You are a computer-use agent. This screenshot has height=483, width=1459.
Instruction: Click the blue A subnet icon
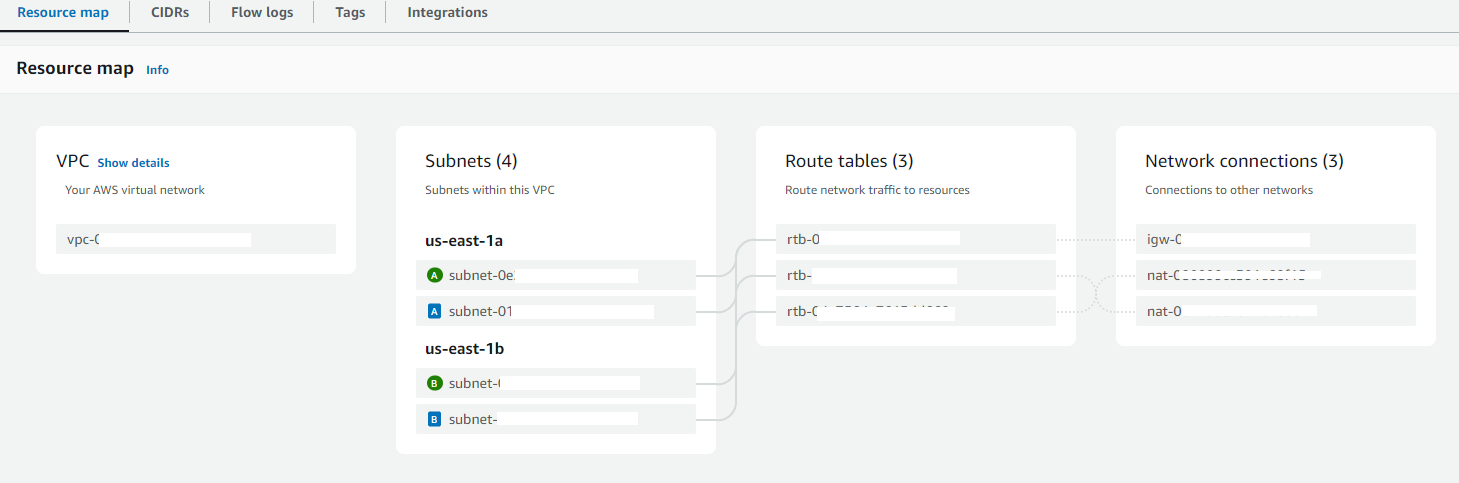pyautogui.click(x=434, y=311)
